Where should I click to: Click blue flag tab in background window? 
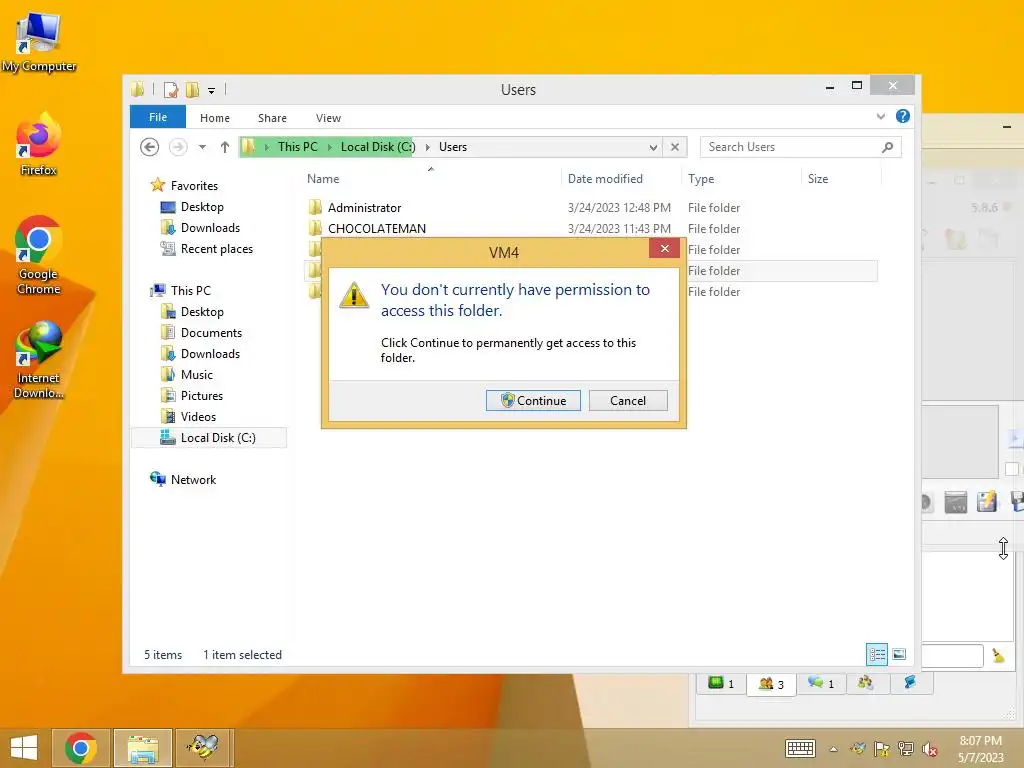909,682
